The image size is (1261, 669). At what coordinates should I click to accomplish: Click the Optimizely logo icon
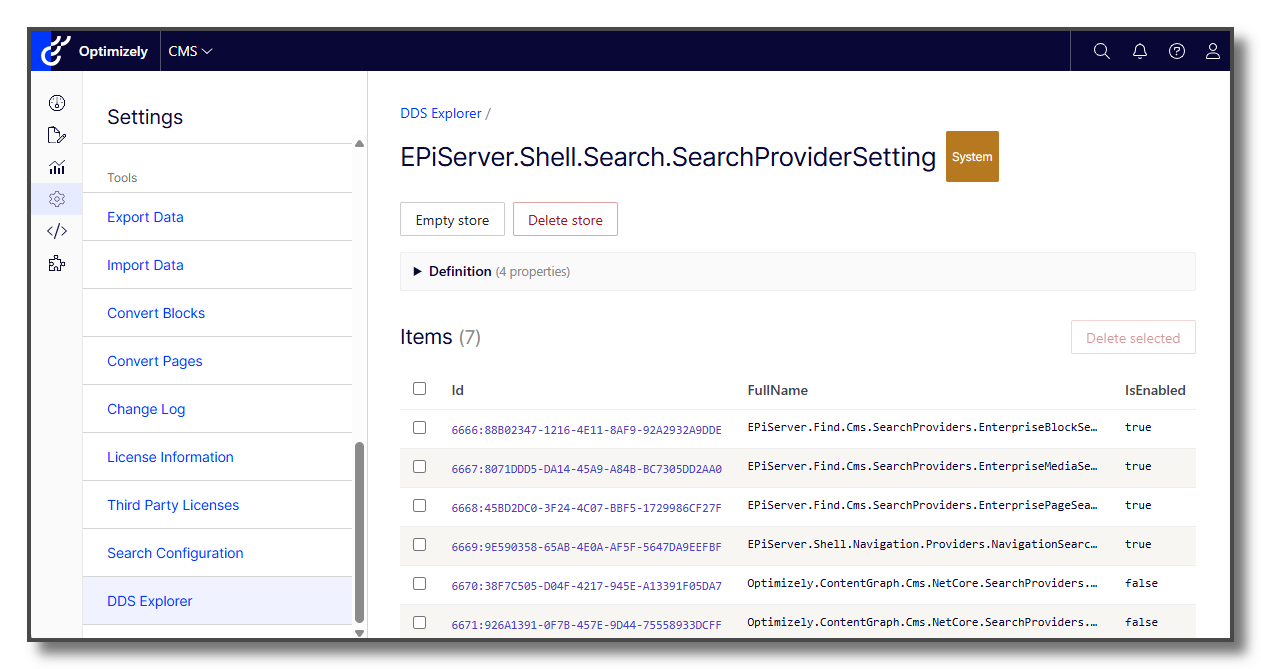56,51
